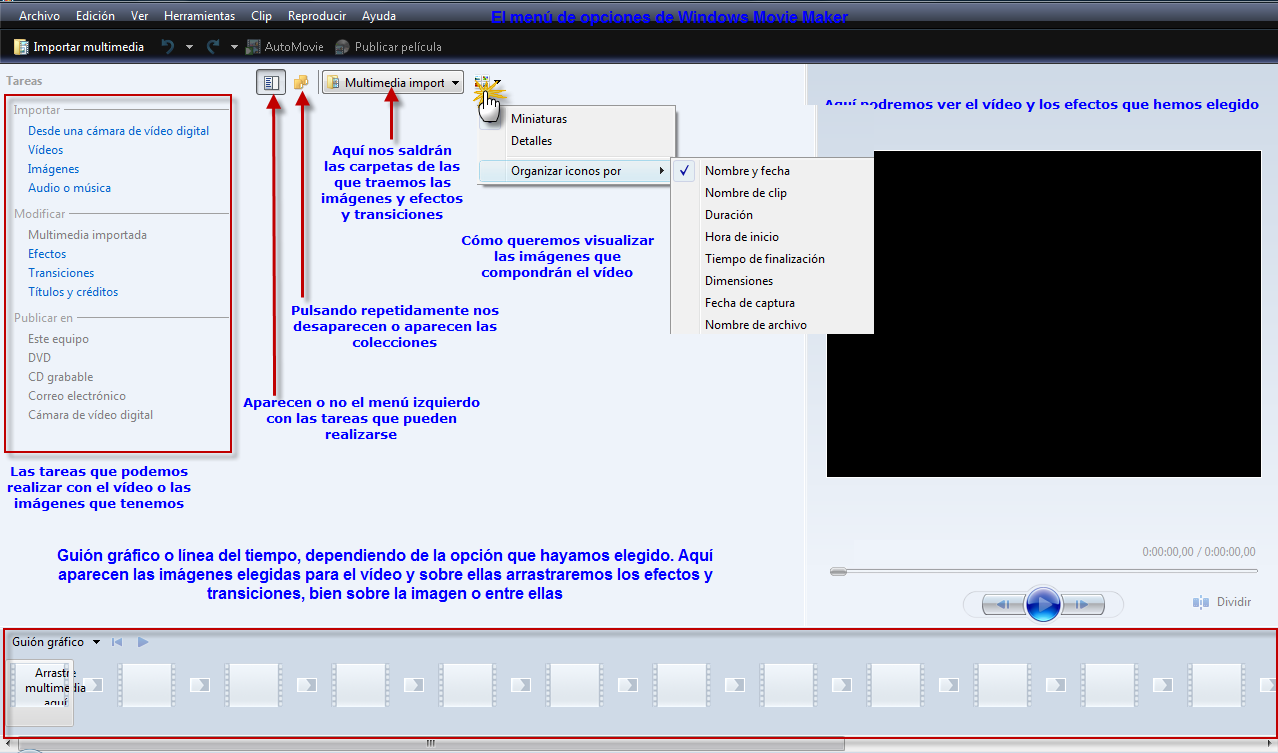This screenshot has width=1278, height=753.
Task: Click CD grabable publish option
Action: tap(60, 377)
